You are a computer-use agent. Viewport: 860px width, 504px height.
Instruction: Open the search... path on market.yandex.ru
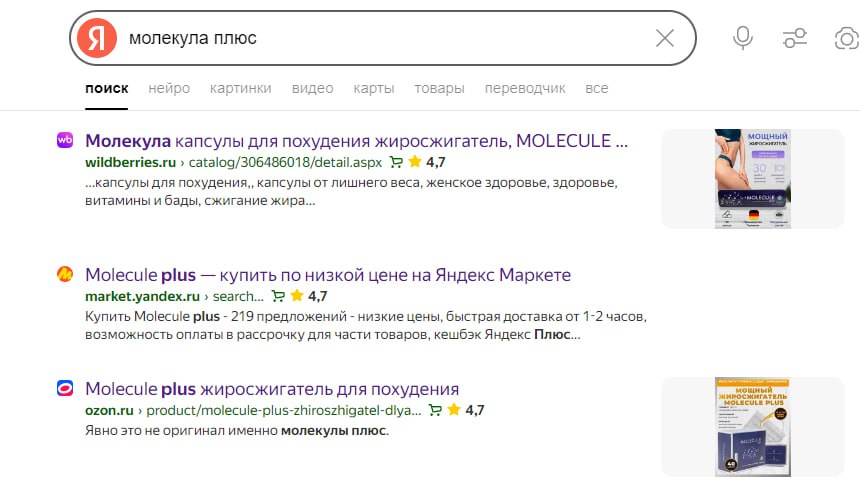tap(238, 296)
